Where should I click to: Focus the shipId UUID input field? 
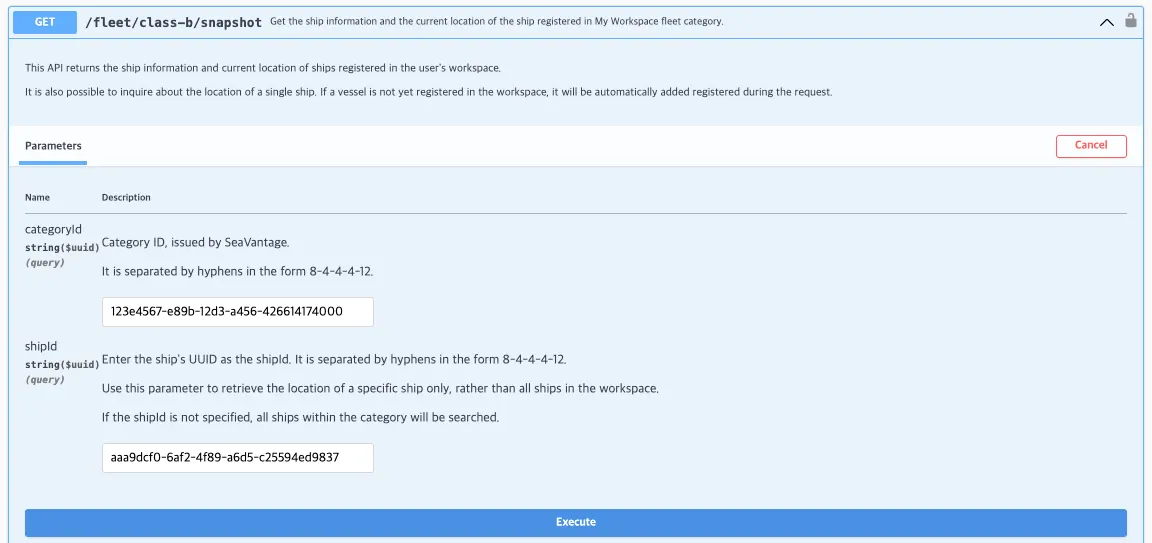pyautogui.click(x=237, y=457)
